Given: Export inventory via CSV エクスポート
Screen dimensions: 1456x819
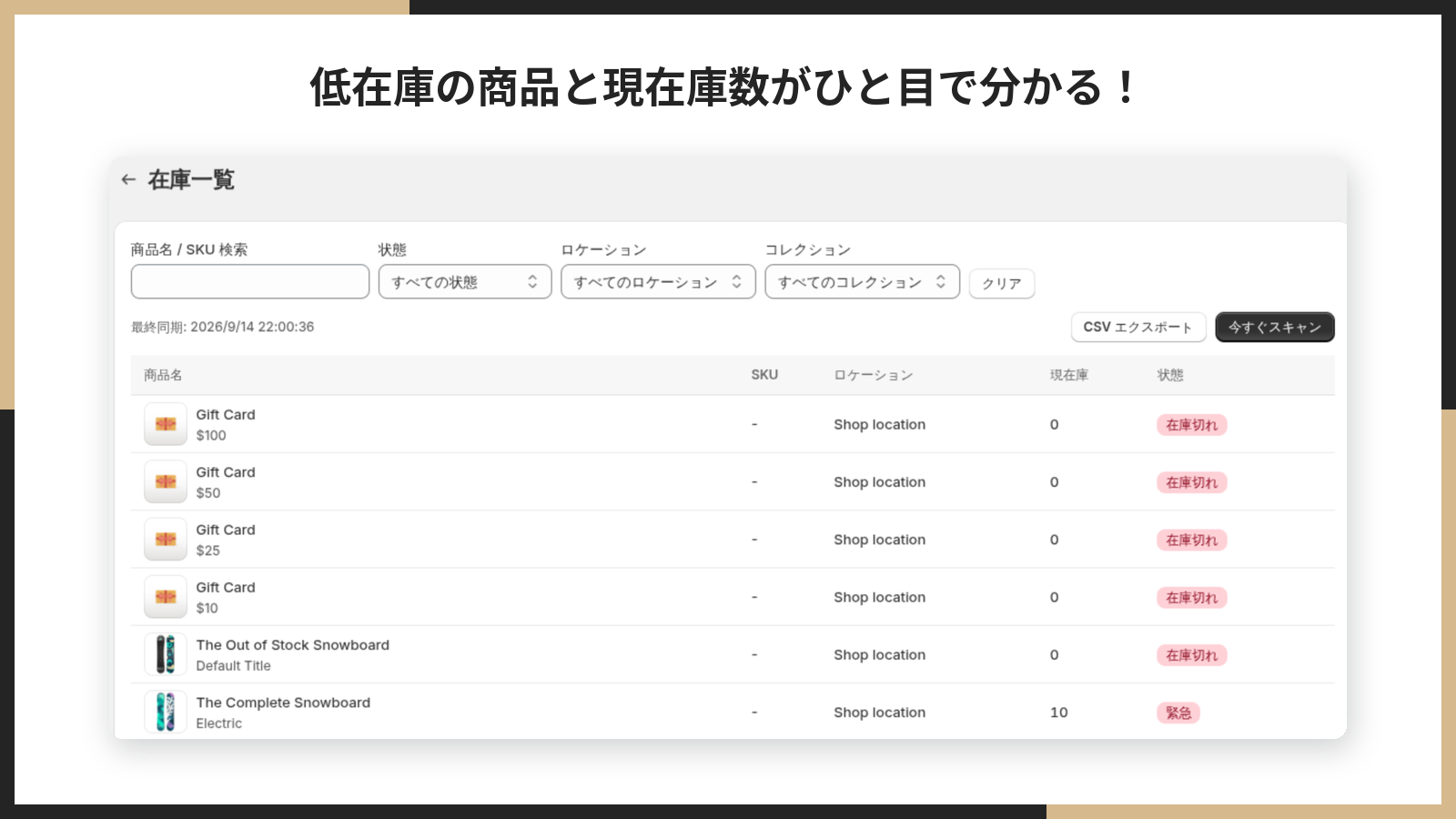Looking at the screenshot, I should click(x=1138, y=327).
